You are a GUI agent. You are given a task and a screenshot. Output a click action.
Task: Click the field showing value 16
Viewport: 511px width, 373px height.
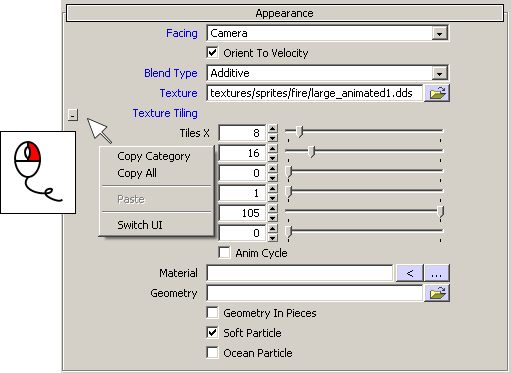coord(242,153)
